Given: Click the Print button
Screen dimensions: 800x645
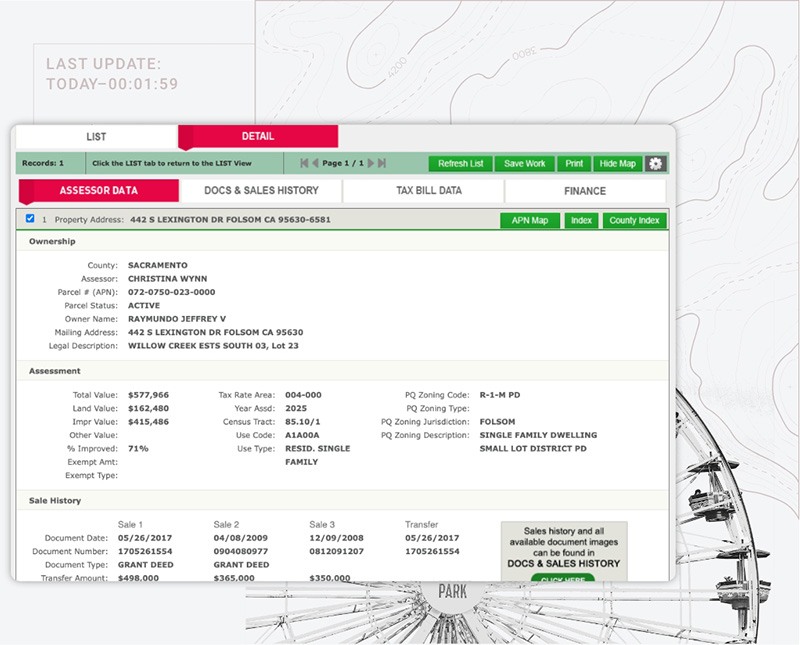Looking at the screenshot, I should pyautogui.click(x=574, y=164).
